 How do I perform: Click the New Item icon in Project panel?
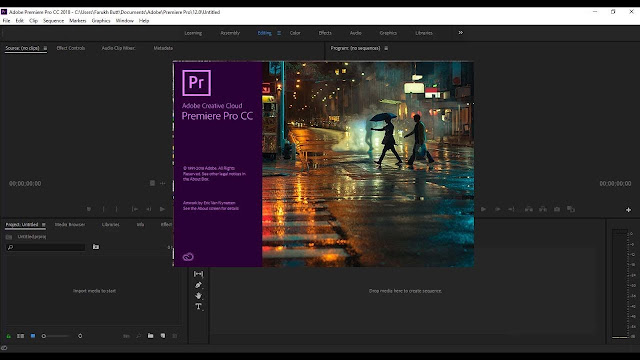click(x=163, y=336)
